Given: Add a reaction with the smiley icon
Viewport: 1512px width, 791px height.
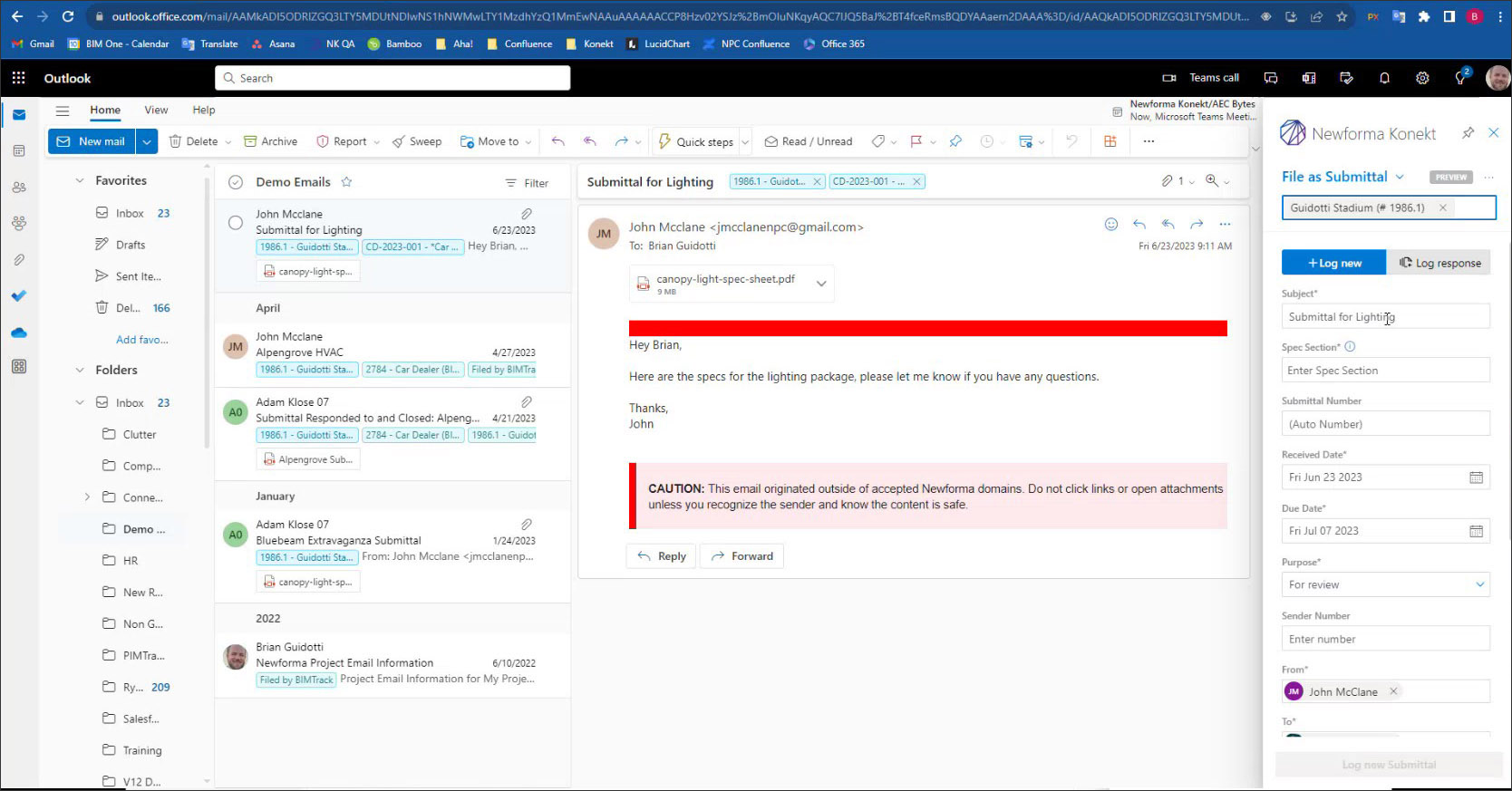Looking at the screenshot, I should (x=1111, y=224).
